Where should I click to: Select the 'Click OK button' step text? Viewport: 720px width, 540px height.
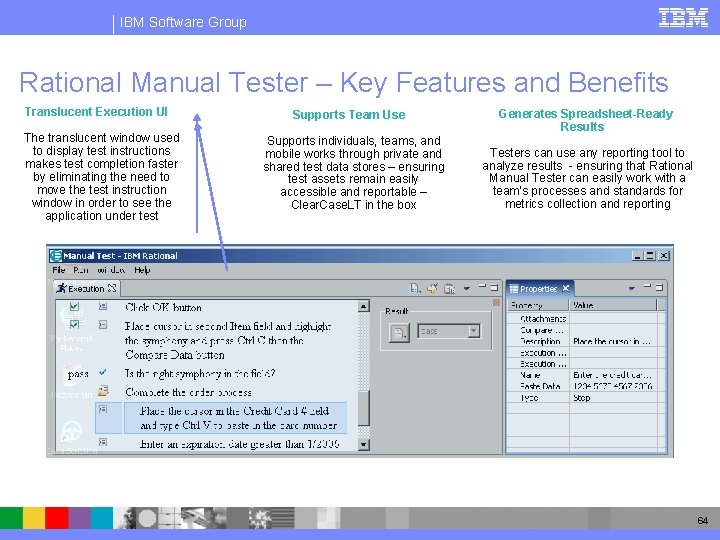(163, 307)
